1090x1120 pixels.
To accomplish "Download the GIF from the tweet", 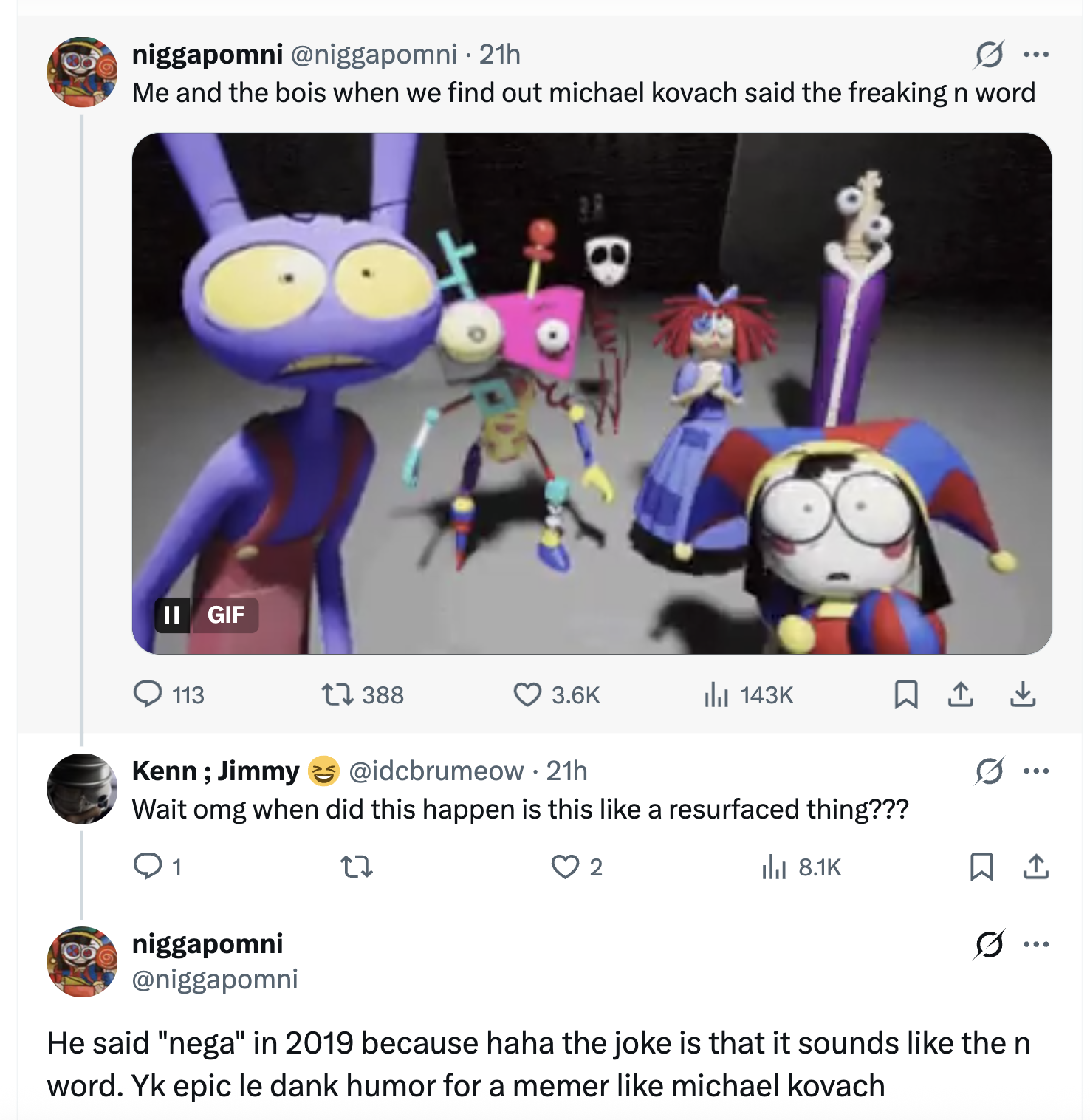I will pyautogui.click(x=1023, y=694).
